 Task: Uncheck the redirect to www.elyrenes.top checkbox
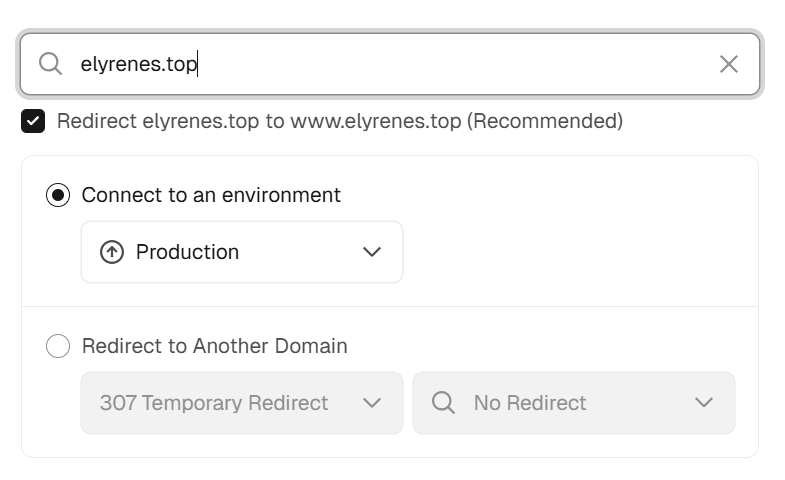click(x=33, y=121)
